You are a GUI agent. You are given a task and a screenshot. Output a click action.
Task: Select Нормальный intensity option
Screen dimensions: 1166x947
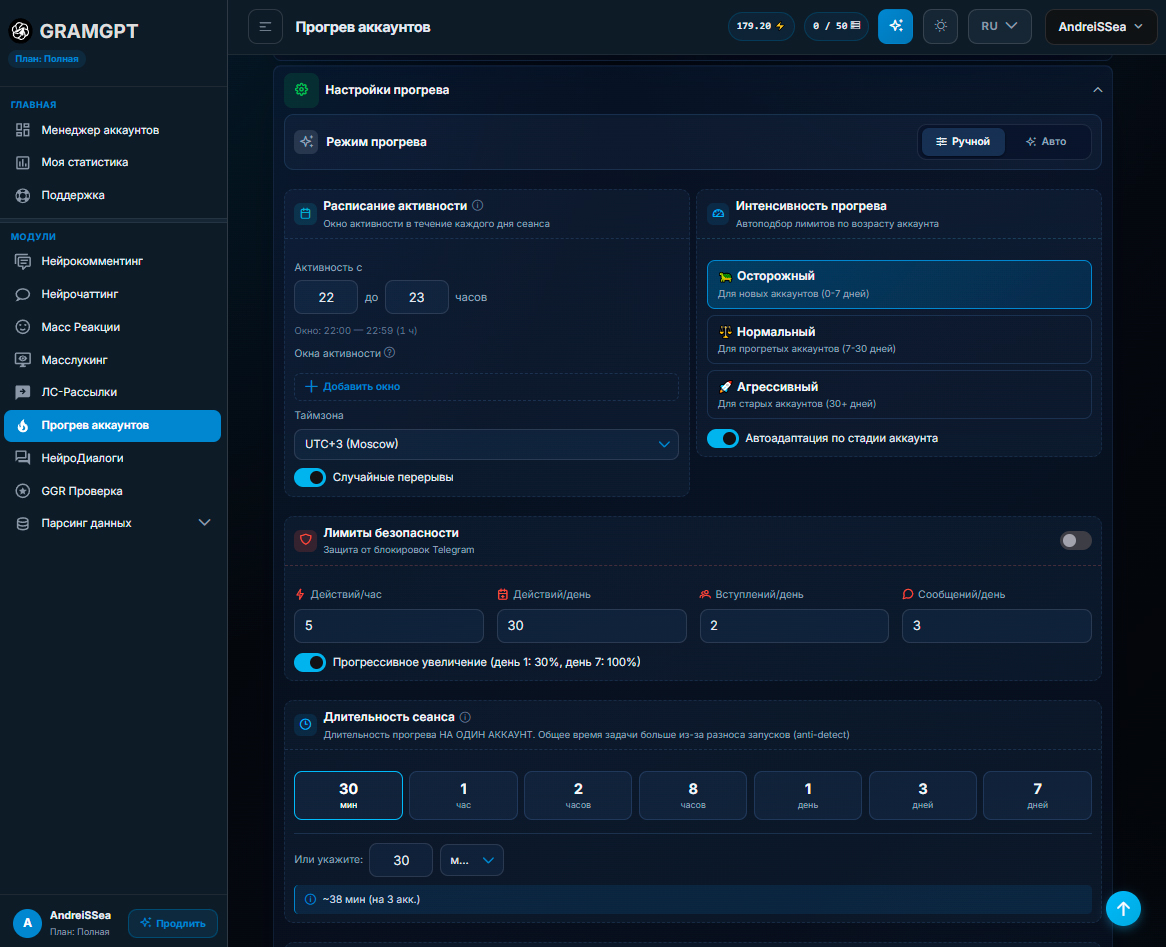click(x=899, y=339)
